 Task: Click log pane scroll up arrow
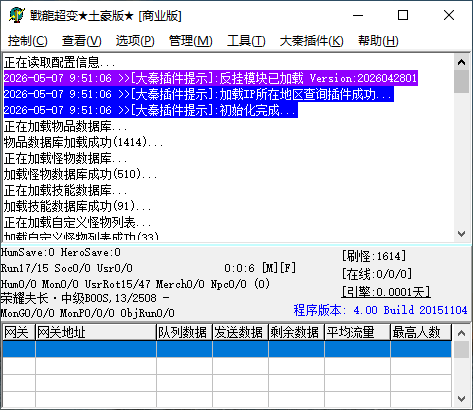point(462,62)
